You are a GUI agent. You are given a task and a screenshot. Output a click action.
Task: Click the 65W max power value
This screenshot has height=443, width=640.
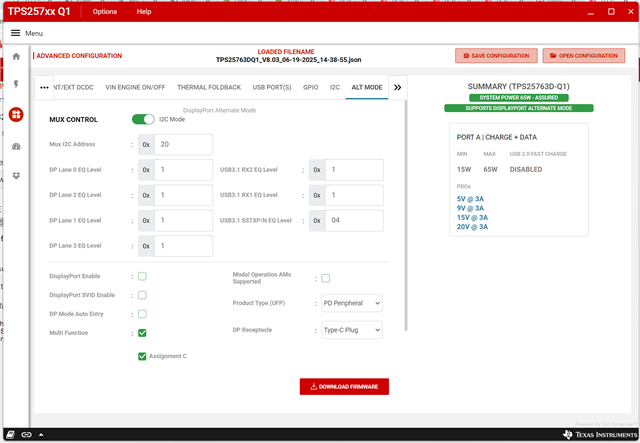490,169
